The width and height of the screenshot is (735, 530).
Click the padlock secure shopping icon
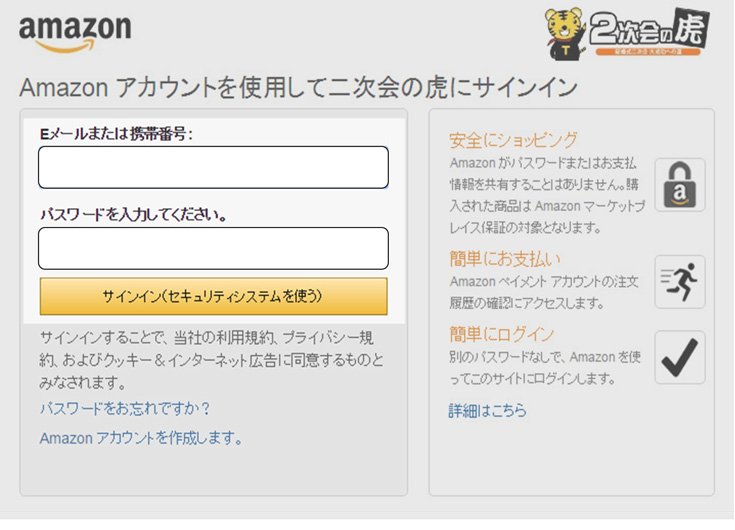coord(680,184)
